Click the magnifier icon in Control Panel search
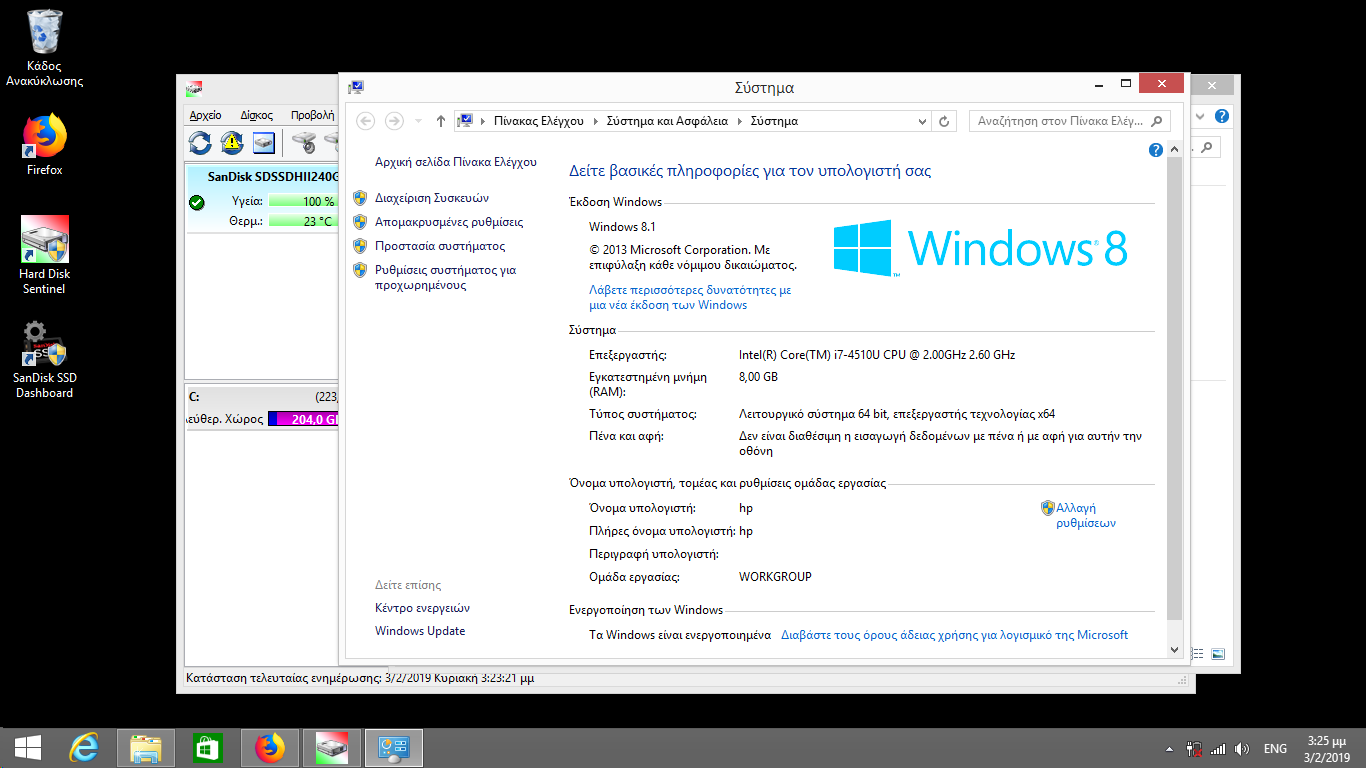1366x768 pixels. 1157,121
